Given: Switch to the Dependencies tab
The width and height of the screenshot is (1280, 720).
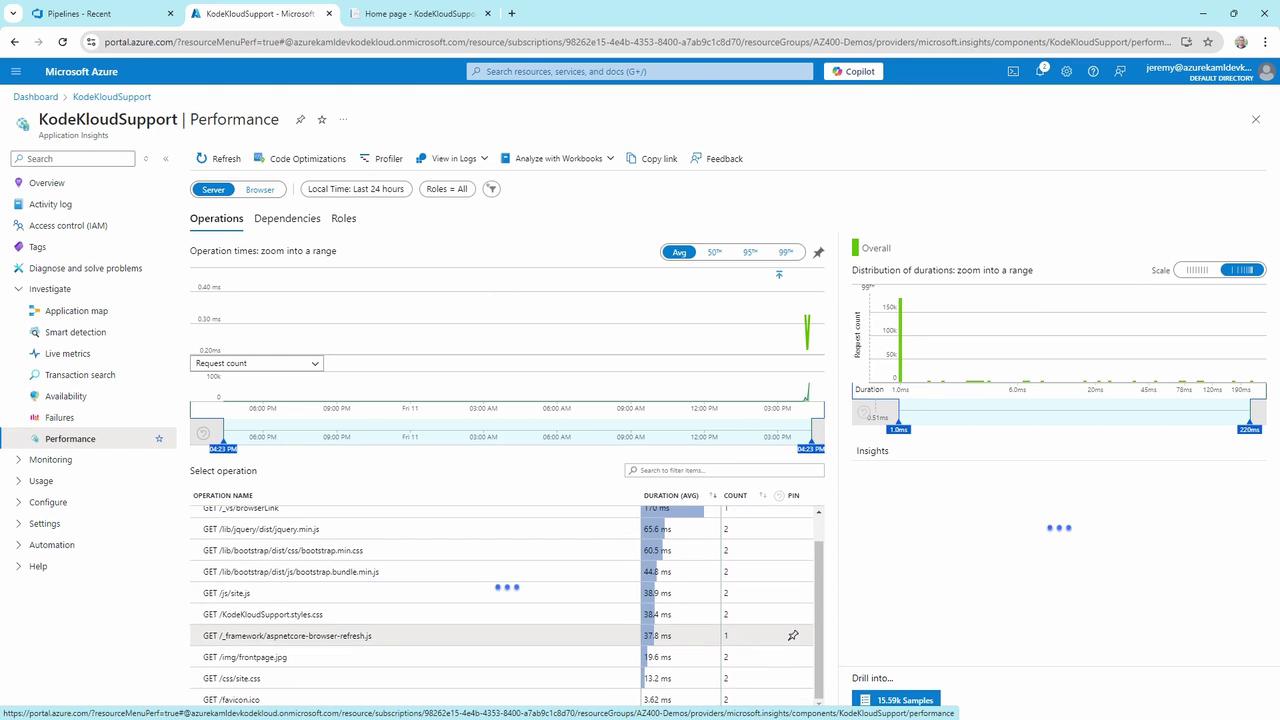Looking at the screenshot, I should coord(287,219).
